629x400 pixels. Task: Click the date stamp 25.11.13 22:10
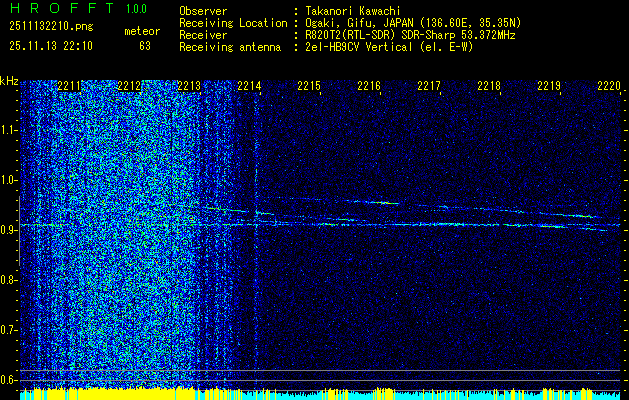tap(51, 46)
